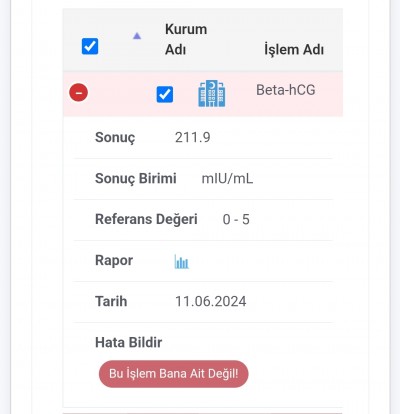400x414 pixels.
Task: Select the Beta-hCG test name
Action: (x=286, y=90)
